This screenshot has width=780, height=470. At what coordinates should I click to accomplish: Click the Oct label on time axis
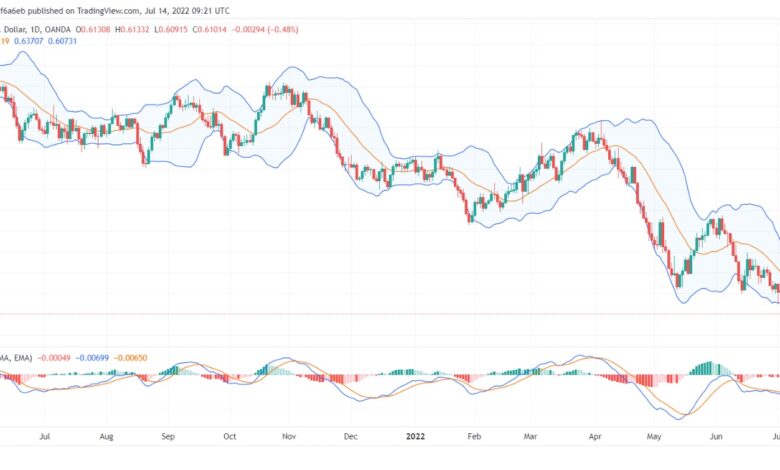coord(230,436)
